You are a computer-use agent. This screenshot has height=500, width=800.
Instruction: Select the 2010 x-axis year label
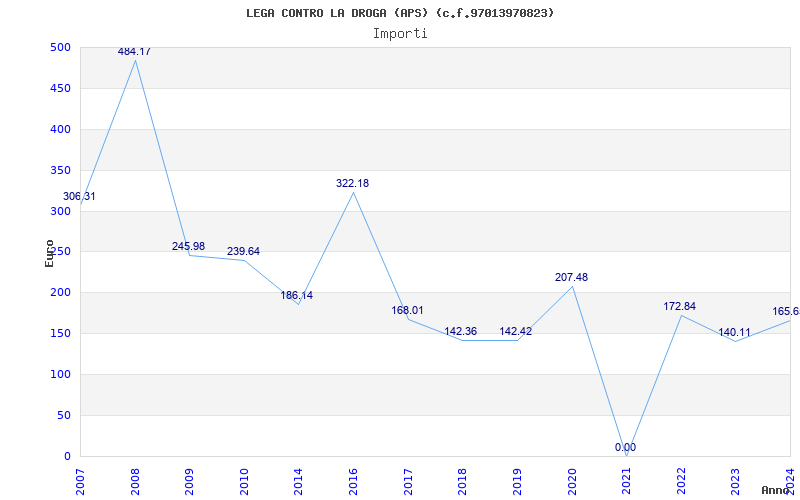244,482
